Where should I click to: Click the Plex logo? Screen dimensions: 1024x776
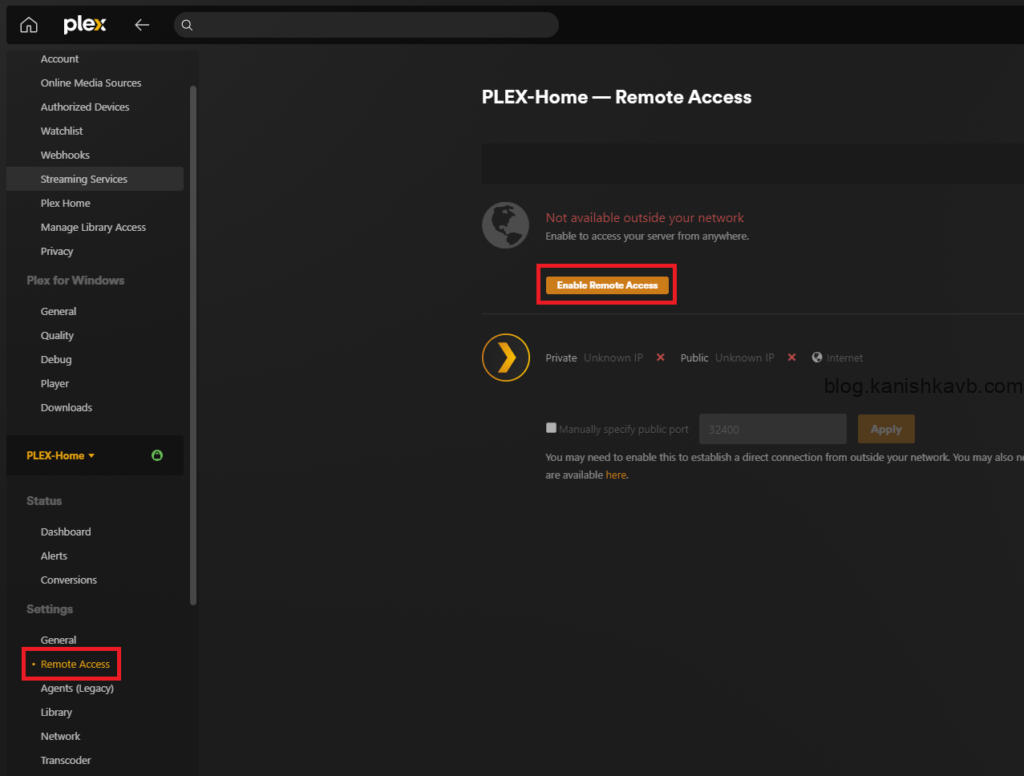click(84, 25)
